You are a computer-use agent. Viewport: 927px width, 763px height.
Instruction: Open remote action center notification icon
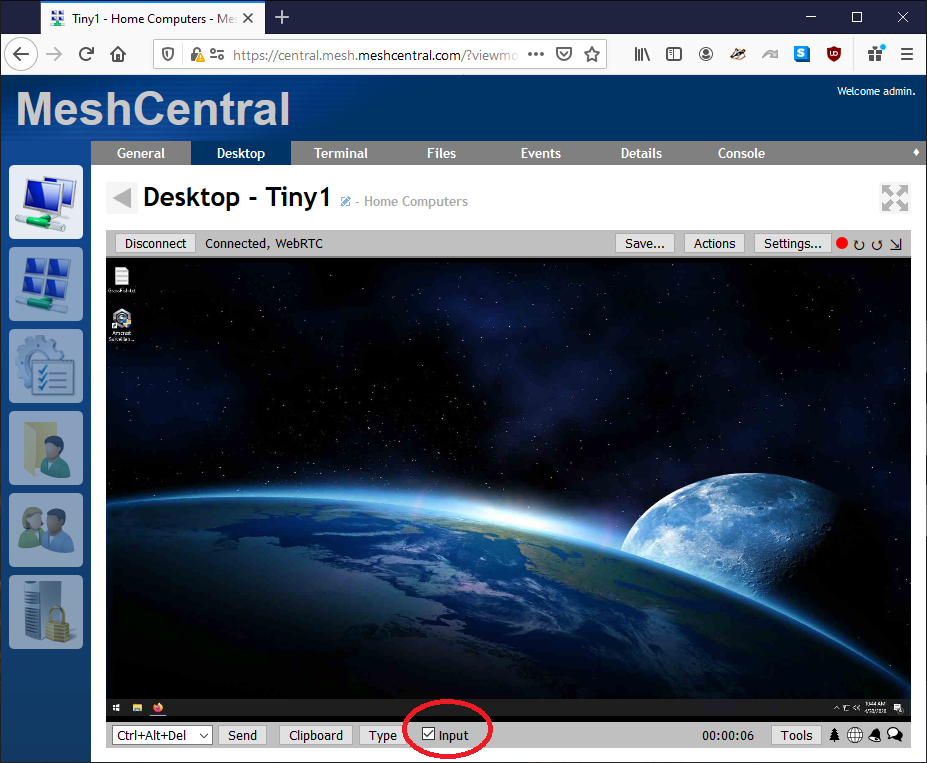pos(898,707)
